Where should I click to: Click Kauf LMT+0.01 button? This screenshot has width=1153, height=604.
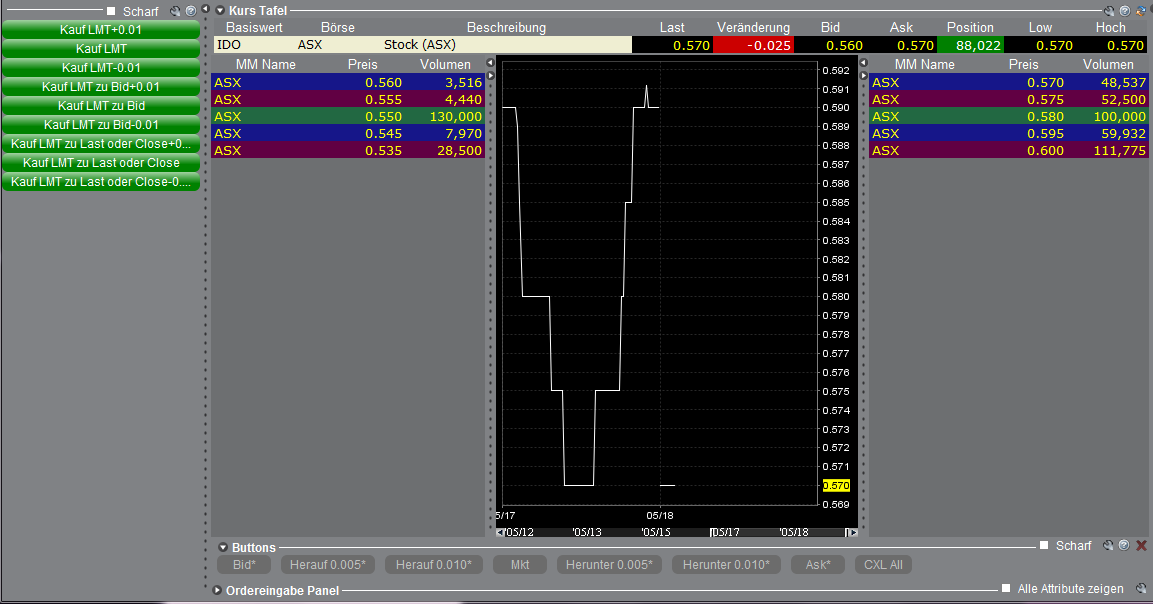(x=101, y=30)
